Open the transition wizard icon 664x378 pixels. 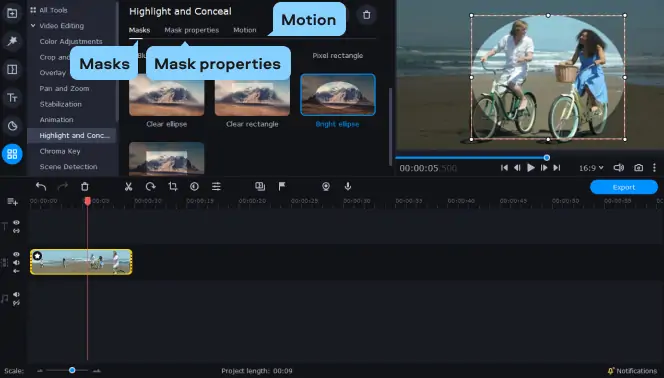pos(260,186)
